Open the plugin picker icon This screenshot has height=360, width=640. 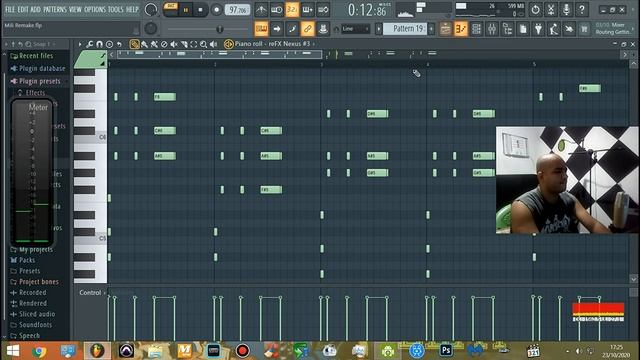(538, 29)
